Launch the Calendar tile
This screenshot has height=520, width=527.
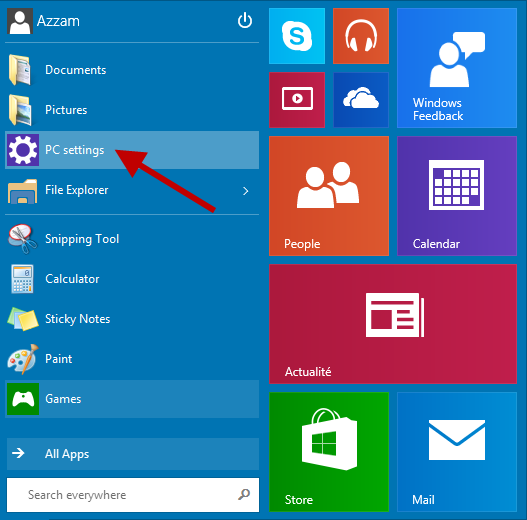[457, 196]
